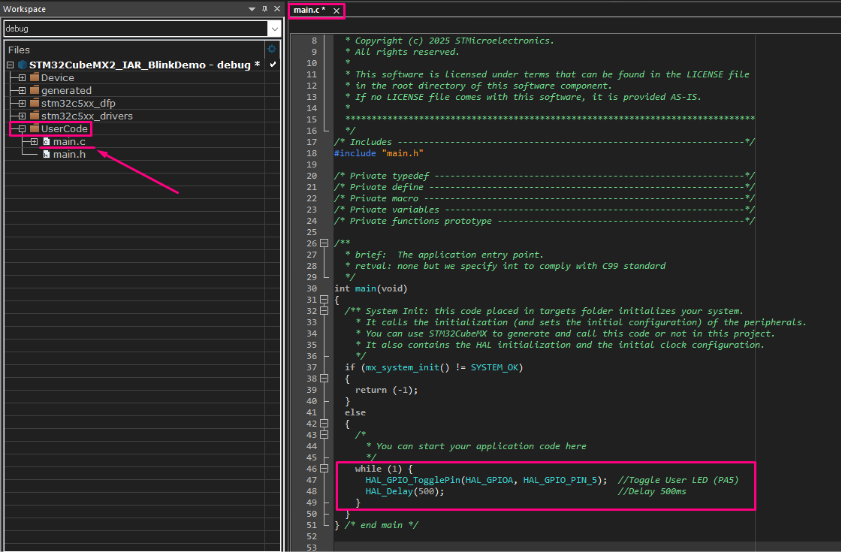
Task: Click the Device folder icon
Action: [x=35, y=77]
